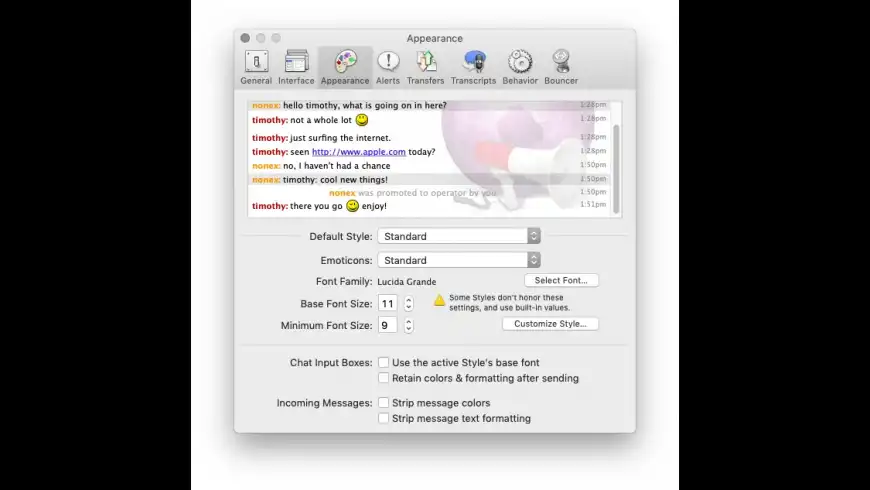
Task: Click the 1:51pm timestamp
Action: click(x=593, y=204)
